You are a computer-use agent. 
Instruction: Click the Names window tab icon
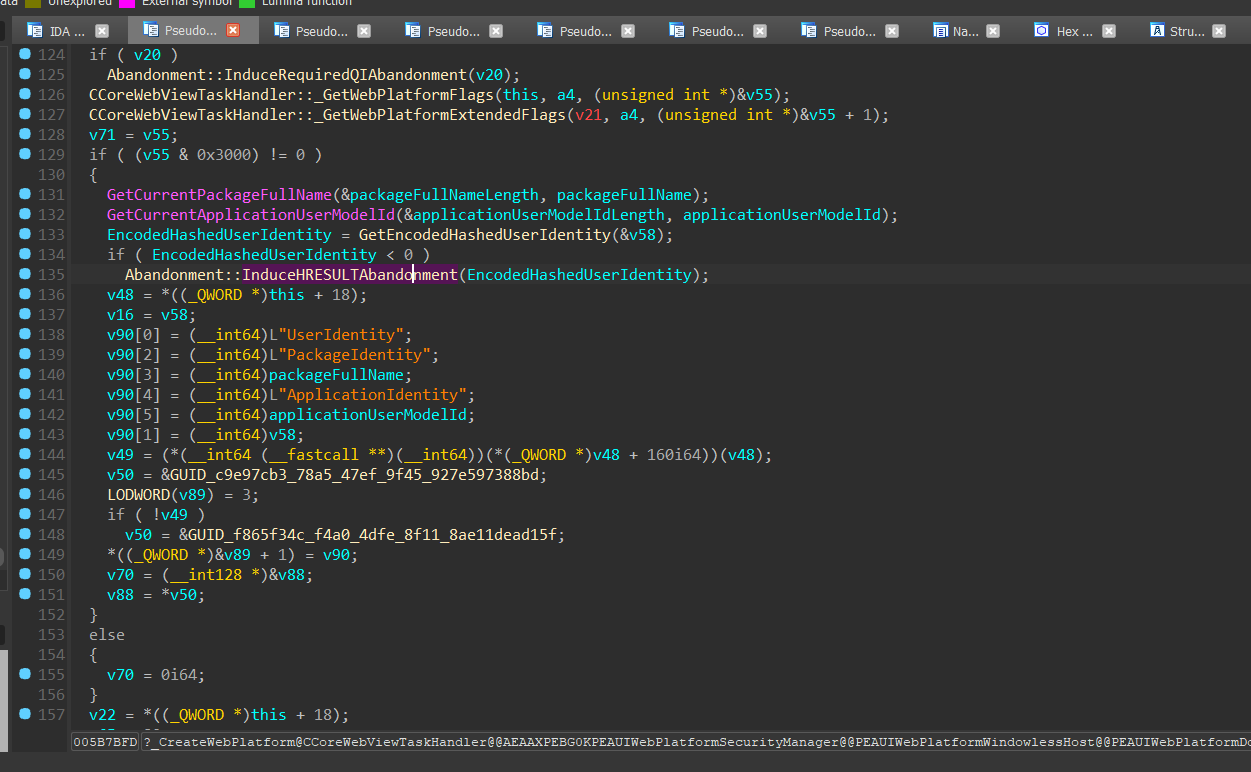click(x=941, y=31)
